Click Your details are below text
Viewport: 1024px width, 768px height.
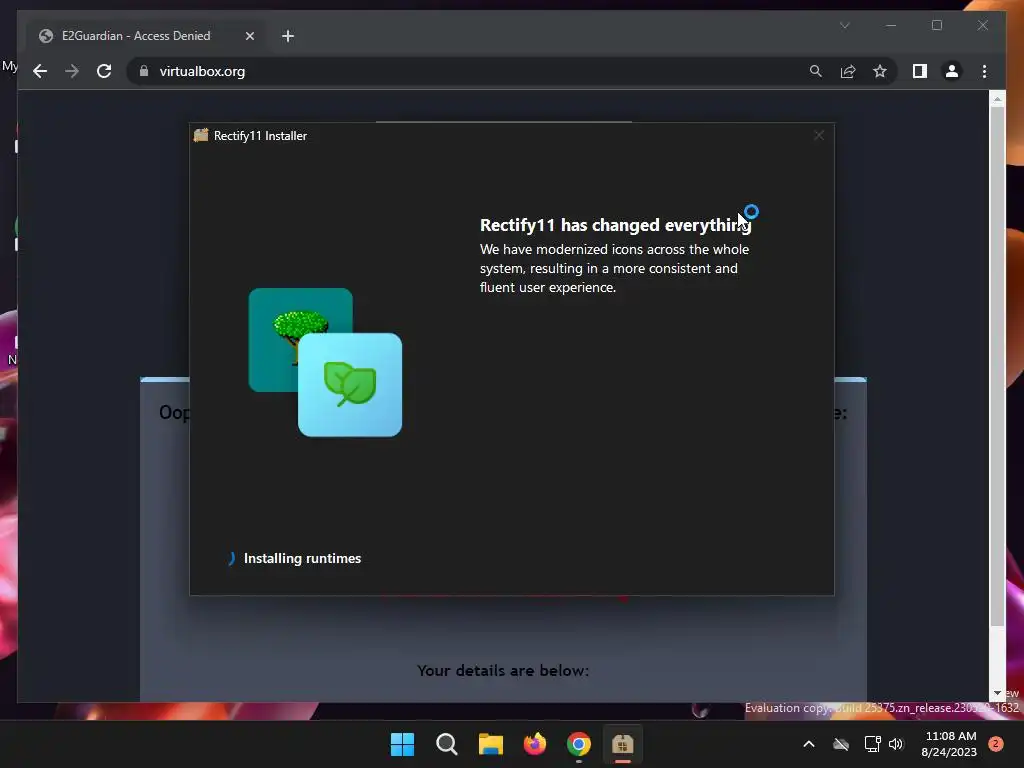coord(503,671)
